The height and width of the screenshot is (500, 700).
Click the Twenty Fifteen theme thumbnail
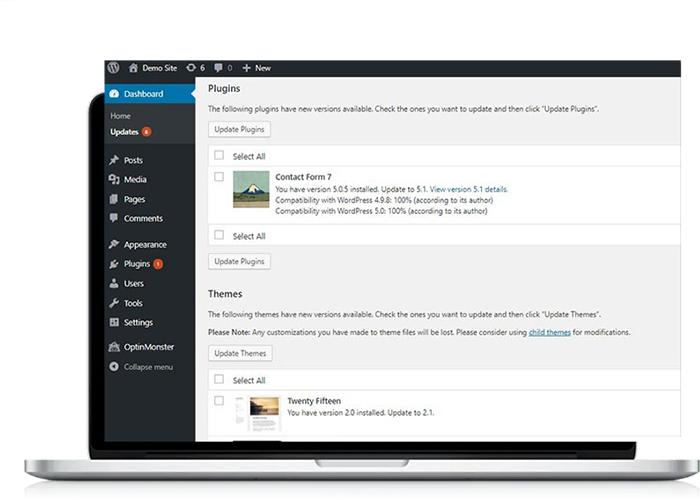pos(259,413)
